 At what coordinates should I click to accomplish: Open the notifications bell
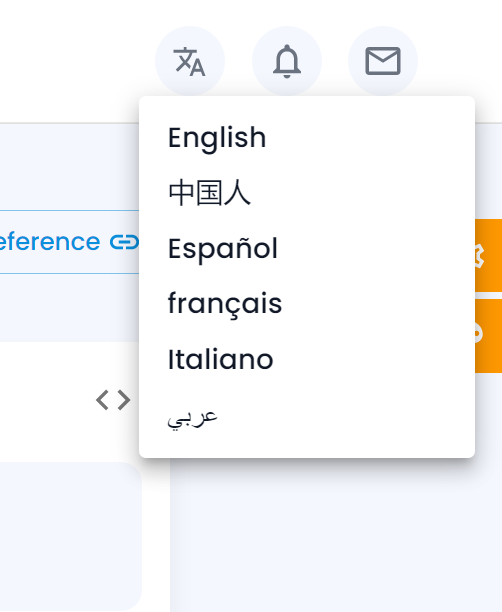287,61
